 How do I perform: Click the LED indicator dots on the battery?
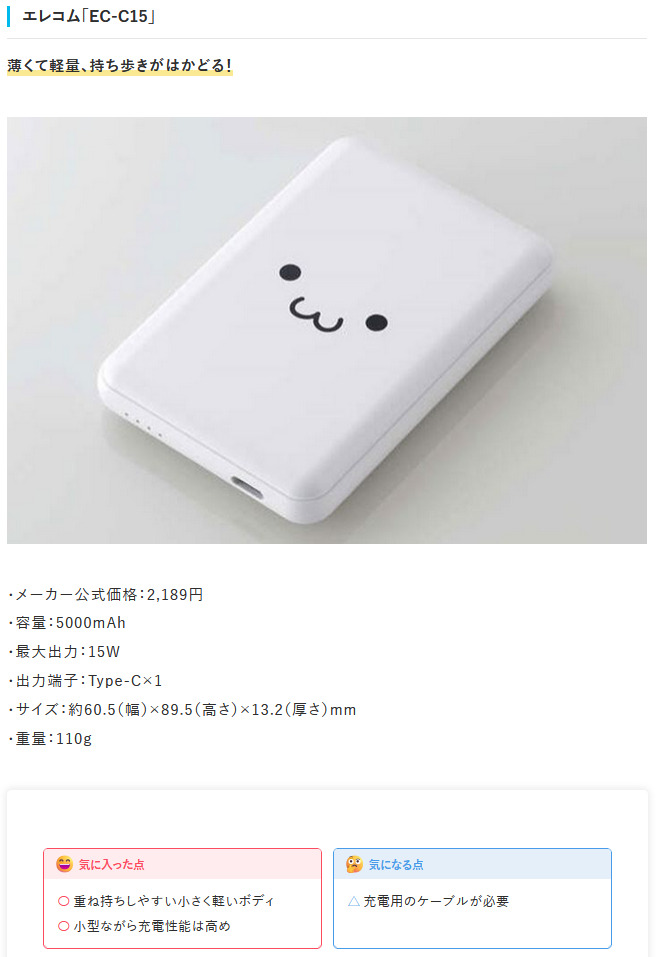[x=142, y=424]
